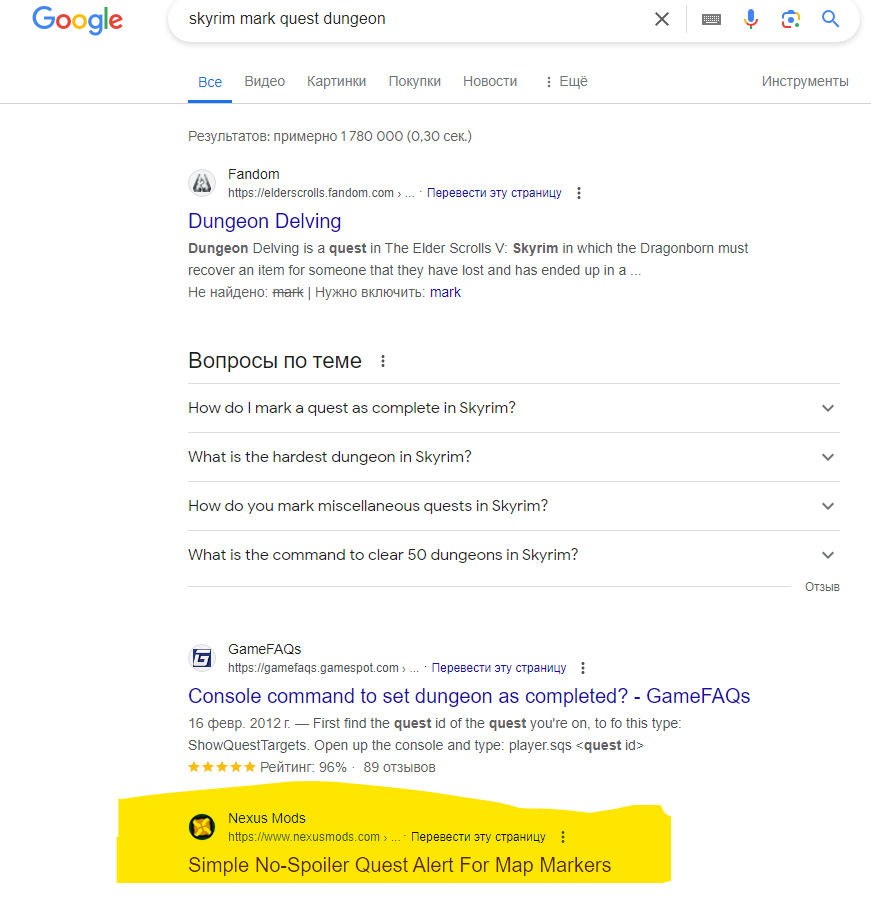Open Console command GameFAQs result link
This screenshot has height=905, width=871.
pos(469,696)
